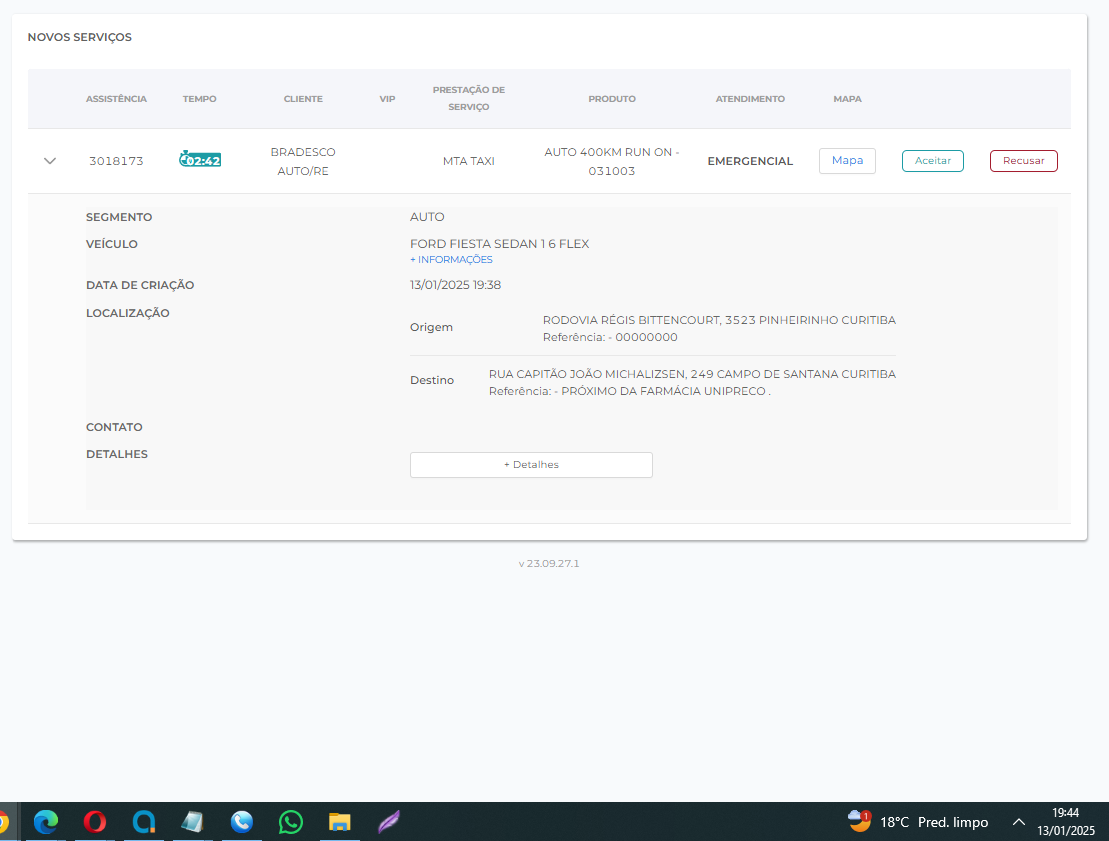Refuse the service with Recusar button
Viewport: 1109px width, 841px height.
1023,161
